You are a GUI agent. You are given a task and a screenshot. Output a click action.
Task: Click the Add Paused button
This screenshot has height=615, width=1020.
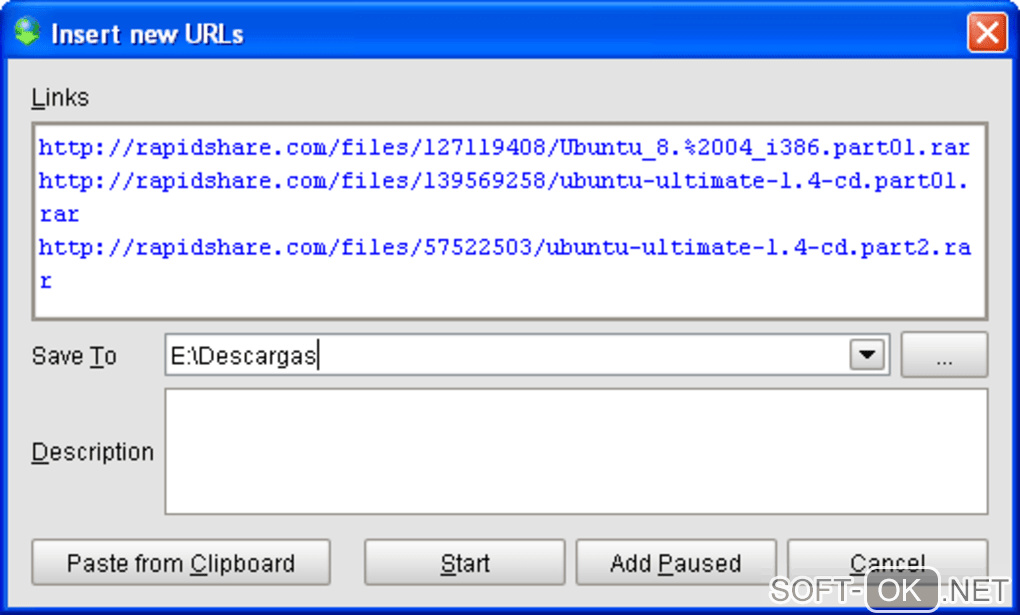click(x=675, y=563)
